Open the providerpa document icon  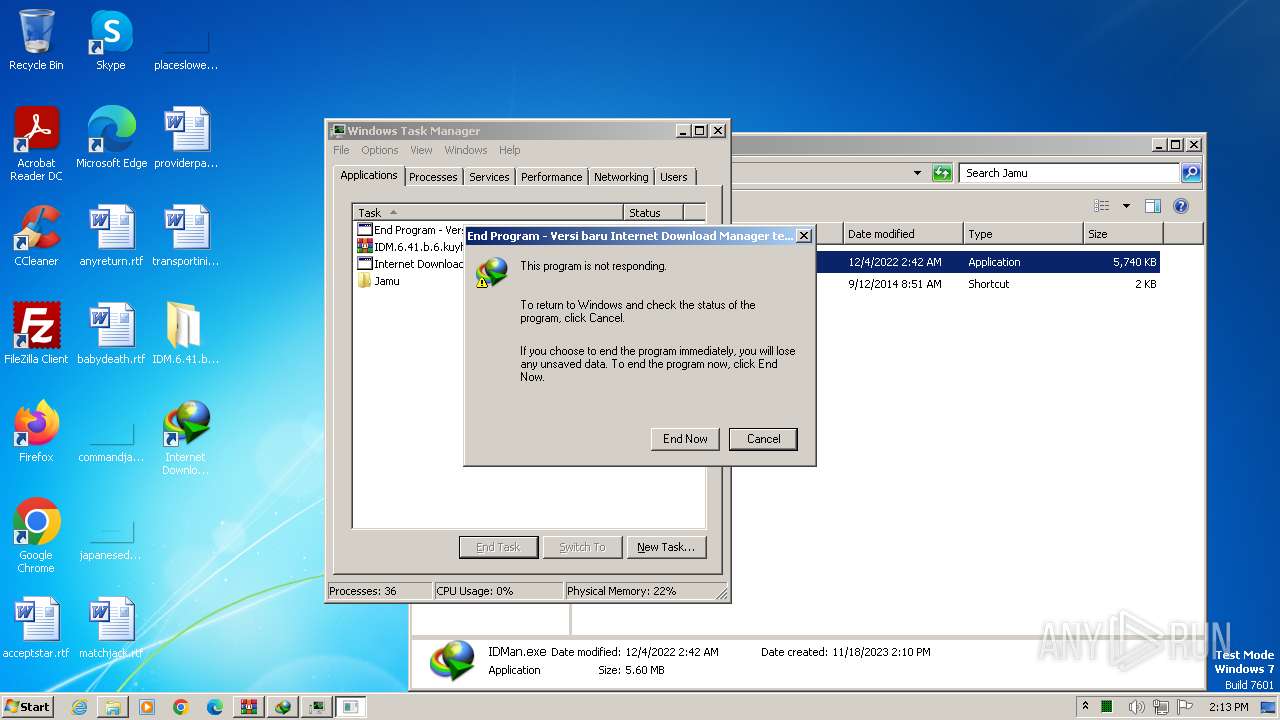point(186,138)
